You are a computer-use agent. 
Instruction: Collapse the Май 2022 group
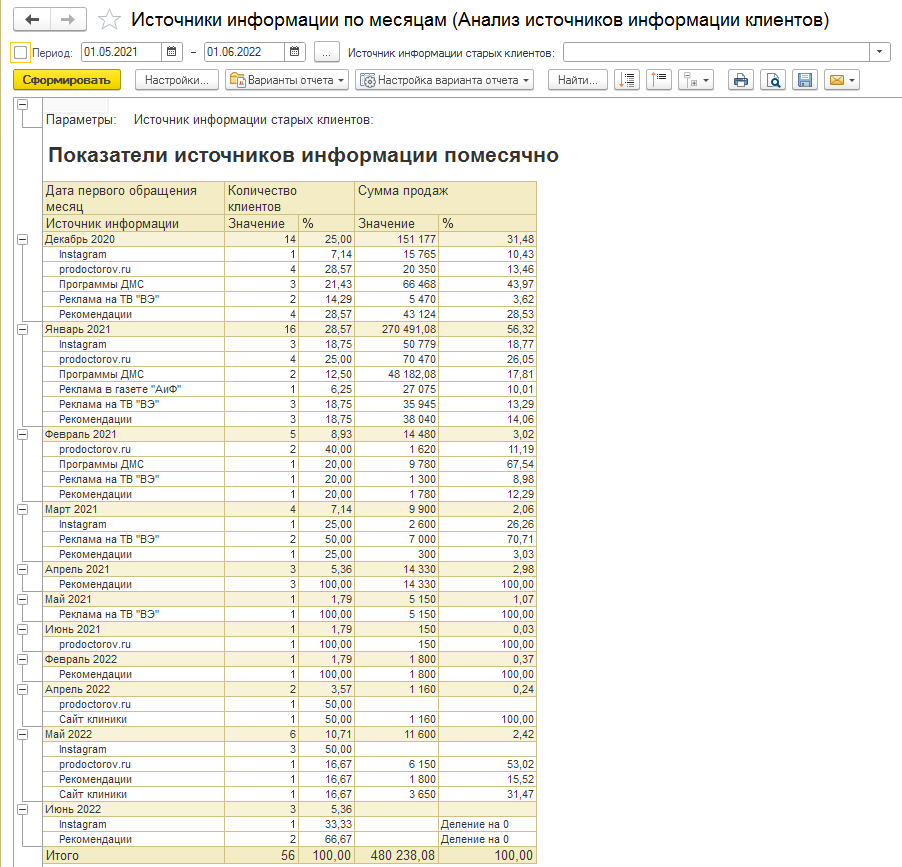coord(22,734)
